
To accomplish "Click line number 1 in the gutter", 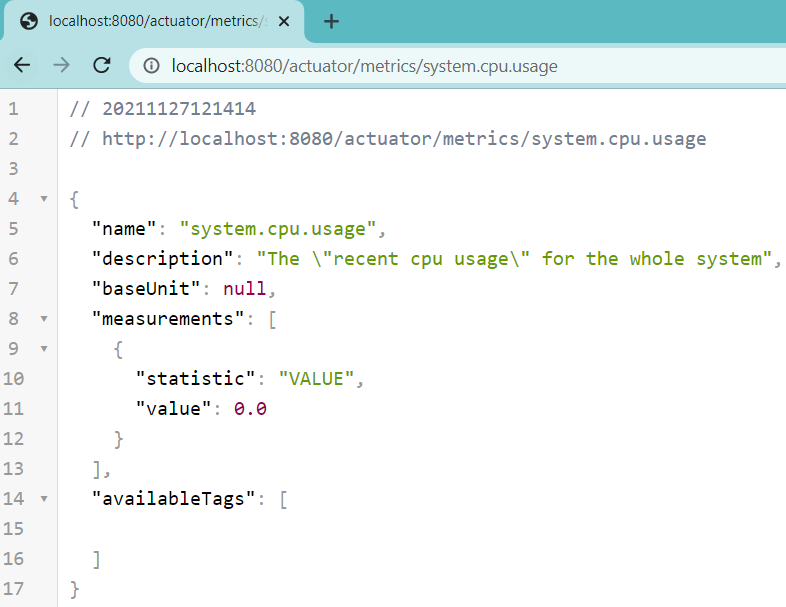I will click(x=14, y=109).
